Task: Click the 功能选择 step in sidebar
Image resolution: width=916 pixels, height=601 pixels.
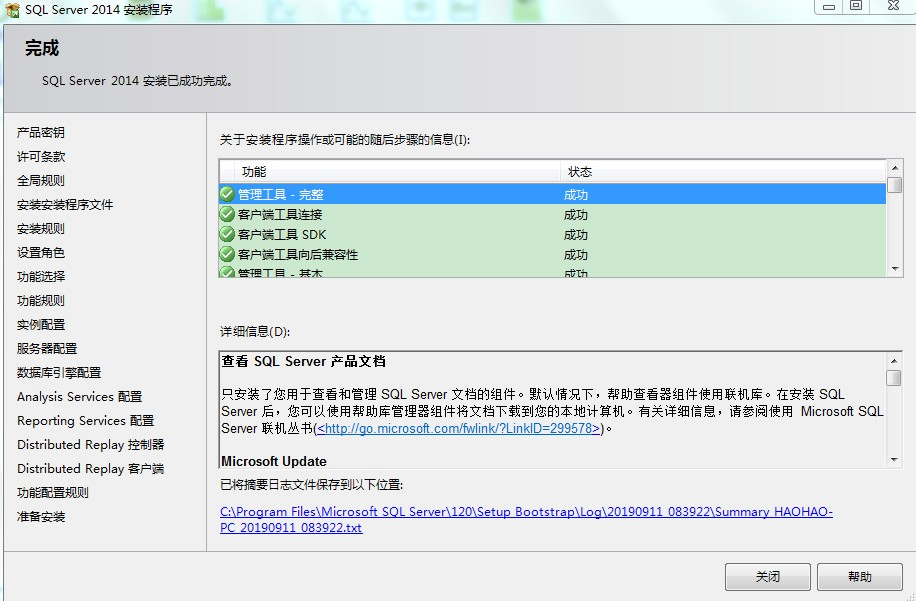Action: click(40, 276)
